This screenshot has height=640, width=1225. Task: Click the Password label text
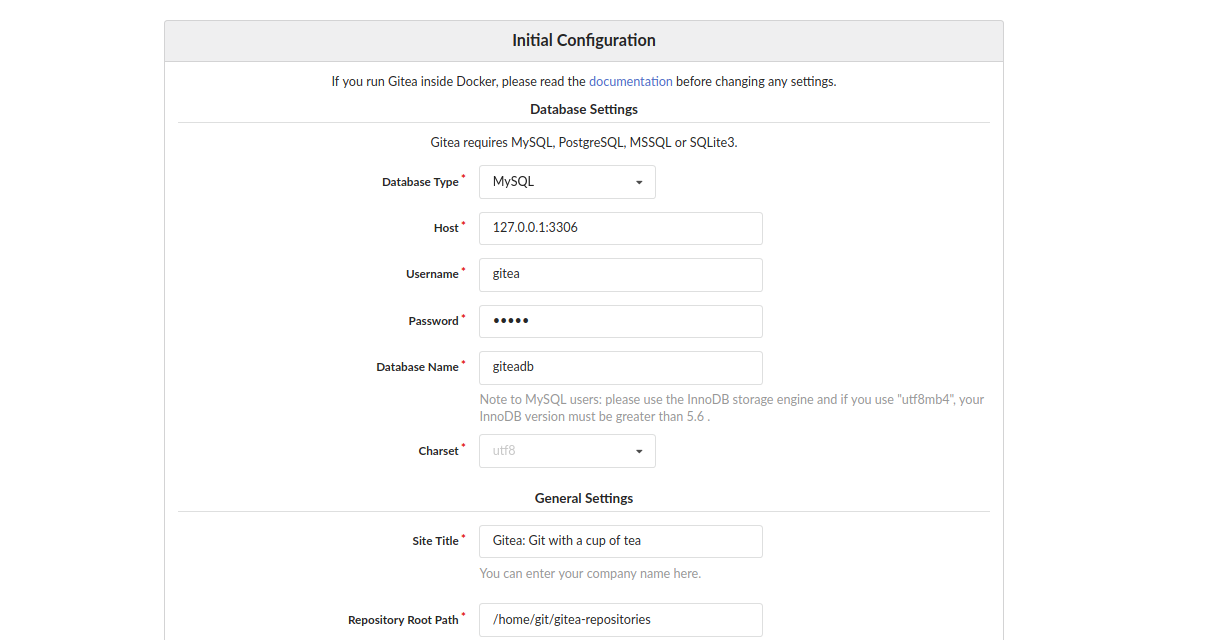[433, 321]
